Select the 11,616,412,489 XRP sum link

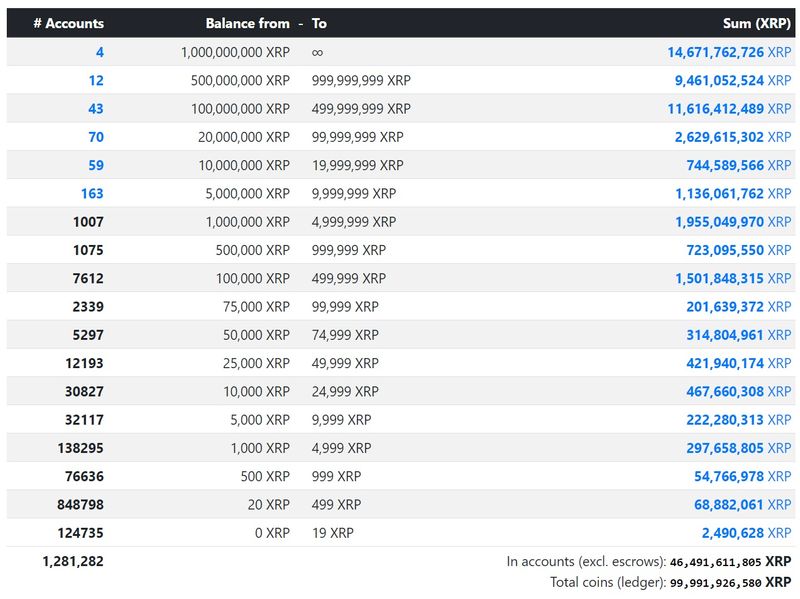pyautogui.click(x=729, y=109)
